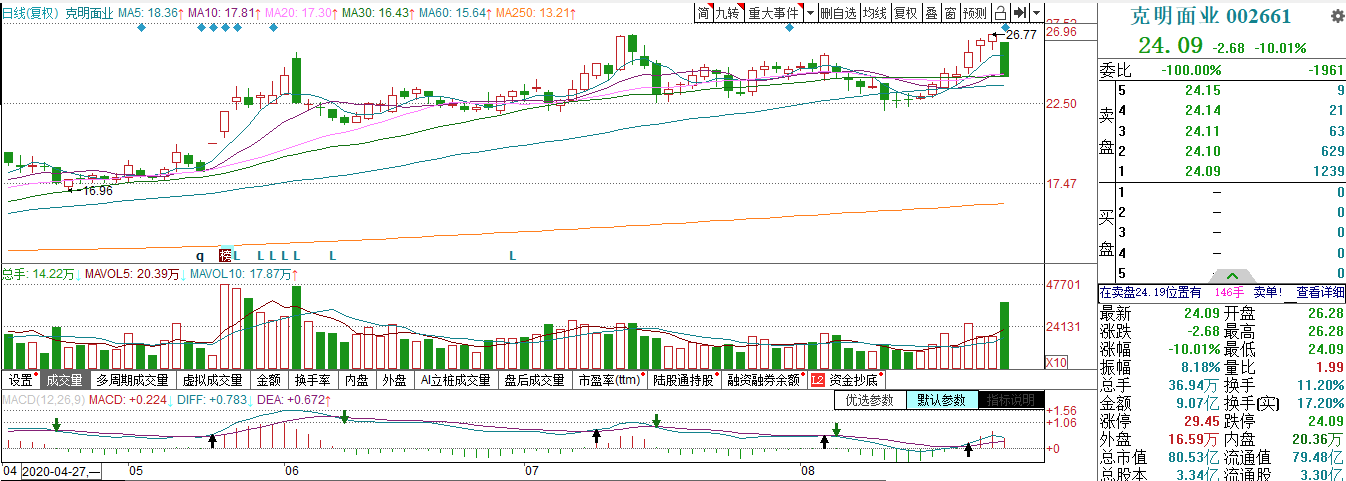
Task: Click the 指标说明 button
Action: (x=1011, y=400)
